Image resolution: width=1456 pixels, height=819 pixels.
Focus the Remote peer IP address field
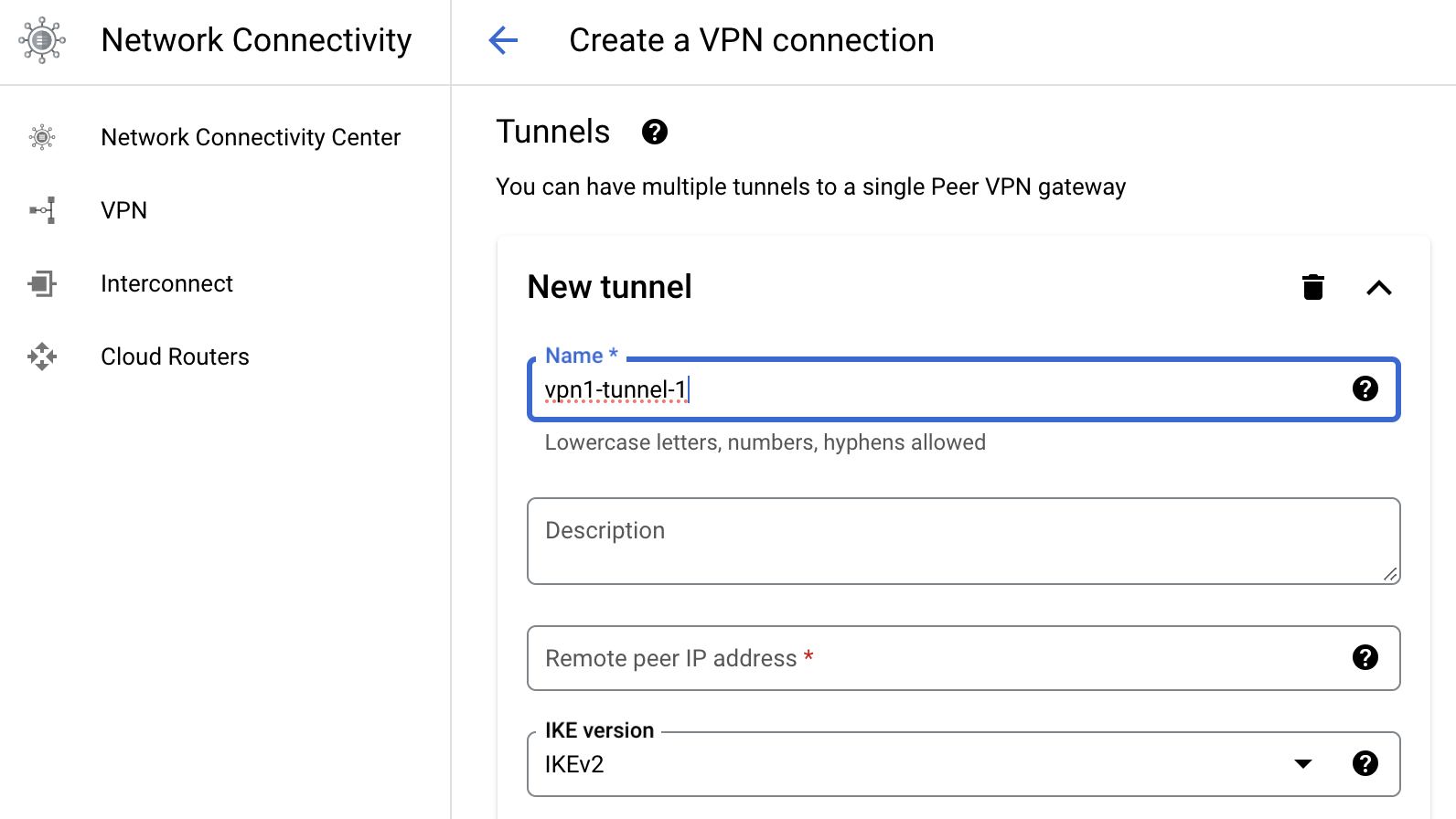942,658
